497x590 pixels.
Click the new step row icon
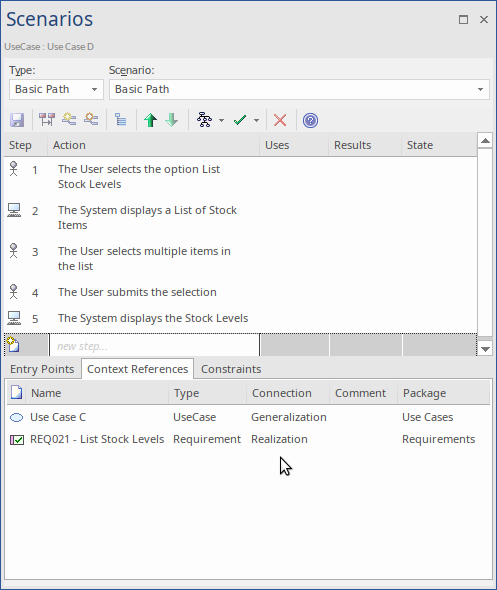point(13,345)
